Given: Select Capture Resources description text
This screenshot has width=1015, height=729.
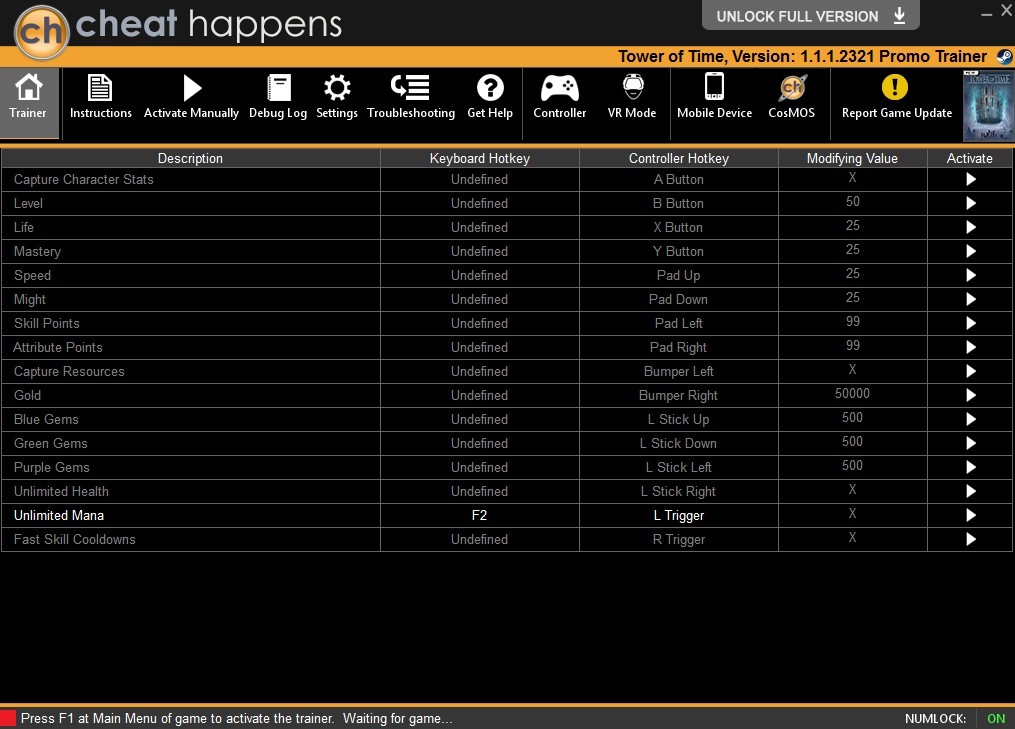Looking at the screenshot, I should (x=69, y=371).
